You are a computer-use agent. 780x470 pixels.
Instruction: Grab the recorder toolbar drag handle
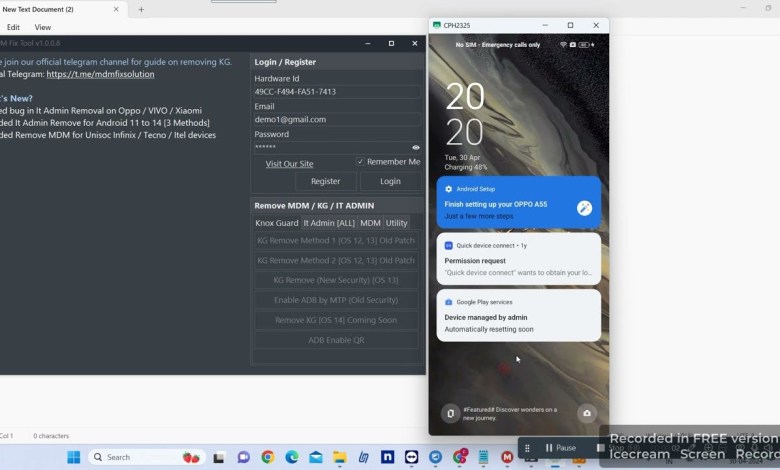click(x=527, y=448)
